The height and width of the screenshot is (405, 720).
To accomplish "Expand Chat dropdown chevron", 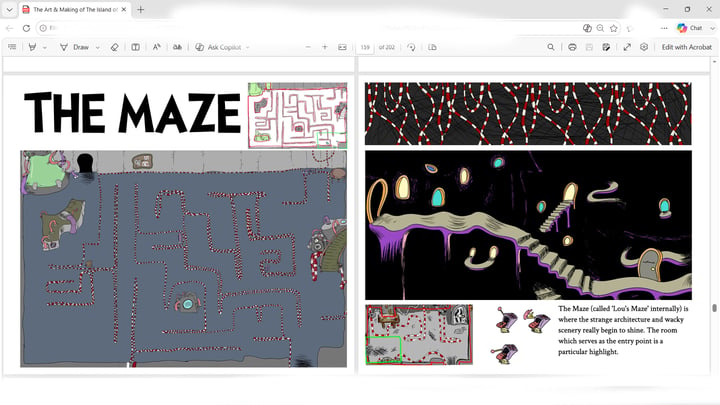I will [x=712, y=28].
